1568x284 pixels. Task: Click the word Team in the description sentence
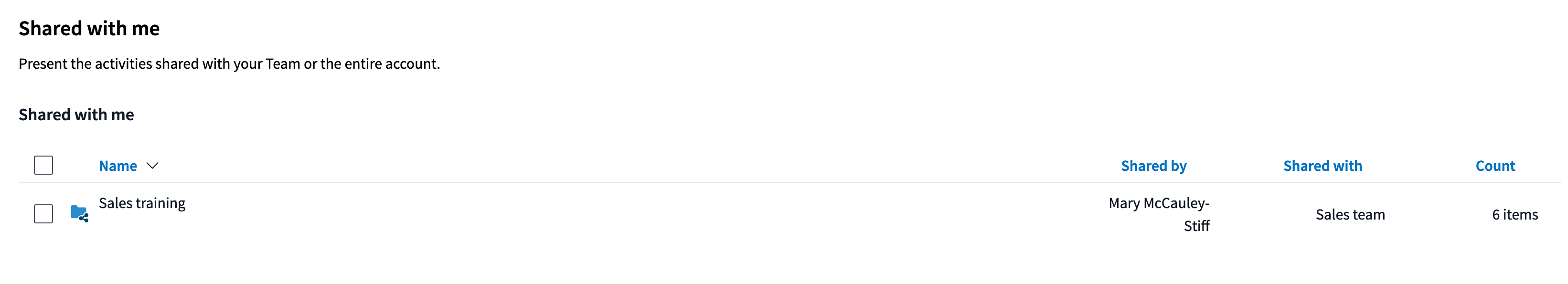tap(283, 64)
